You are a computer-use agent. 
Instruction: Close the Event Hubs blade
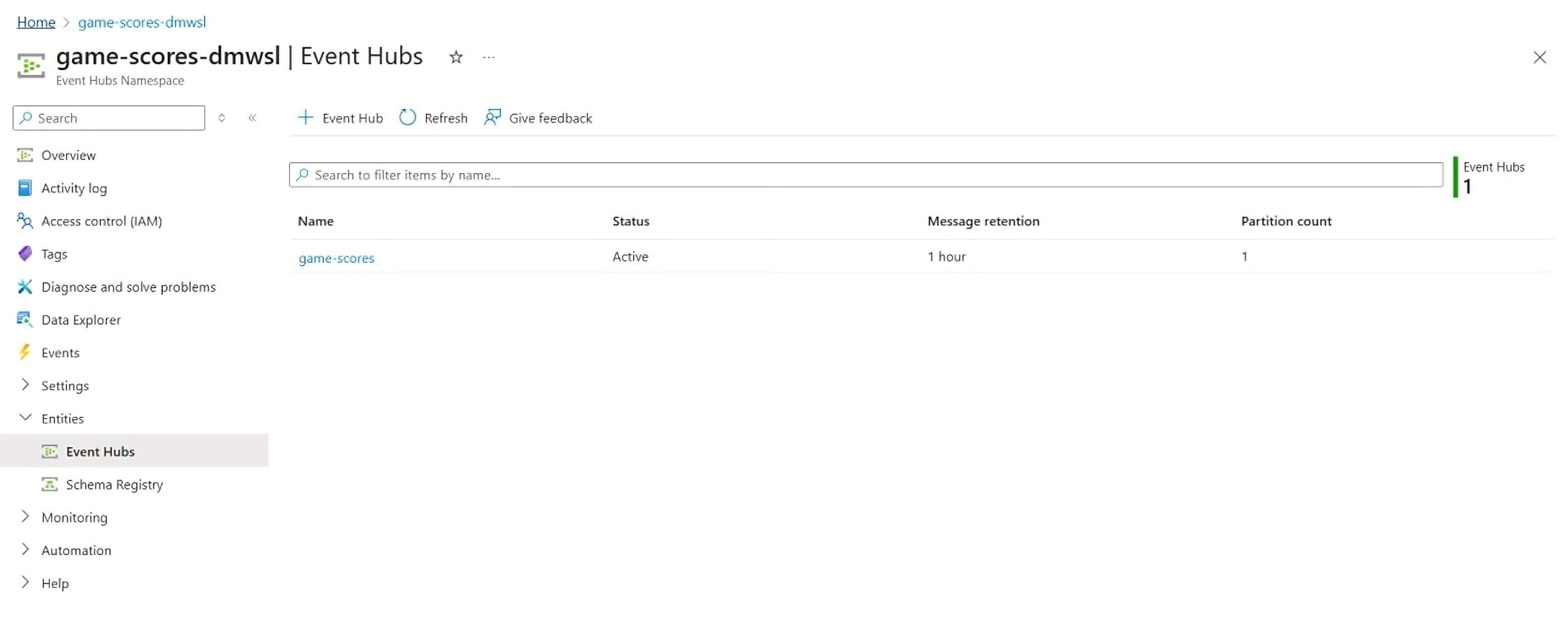1539,57
